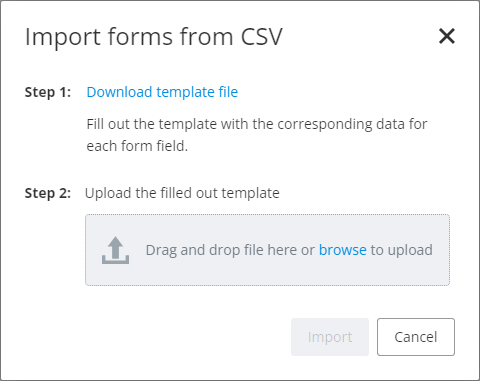The image size is (480, 381).
Task: Click the Upload the filled out template text
Action: coord(182,193)
